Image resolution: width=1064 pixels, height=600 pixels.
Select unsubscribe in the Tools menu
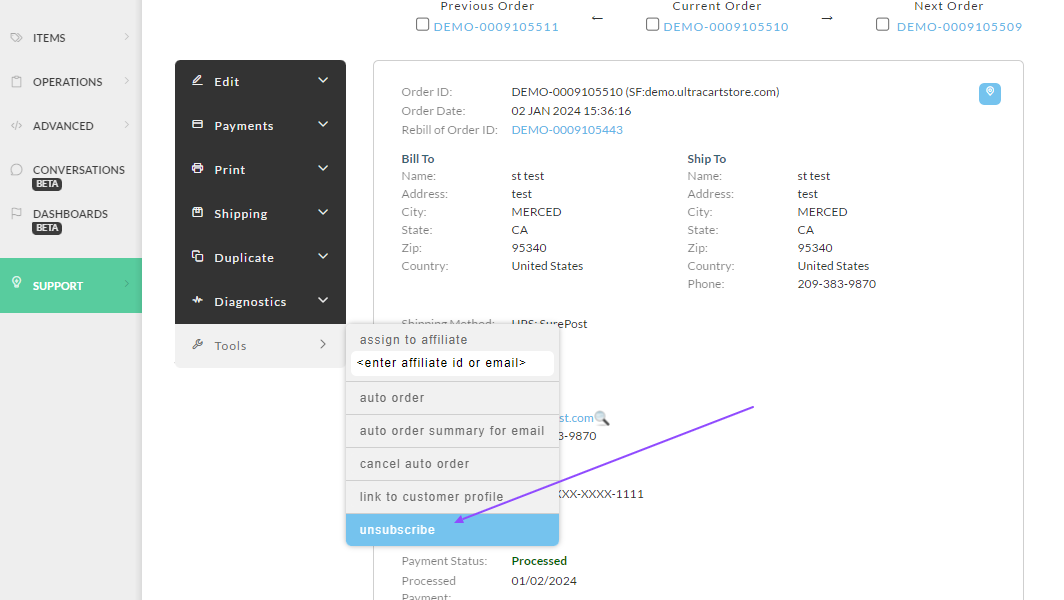tap(453, 529)
